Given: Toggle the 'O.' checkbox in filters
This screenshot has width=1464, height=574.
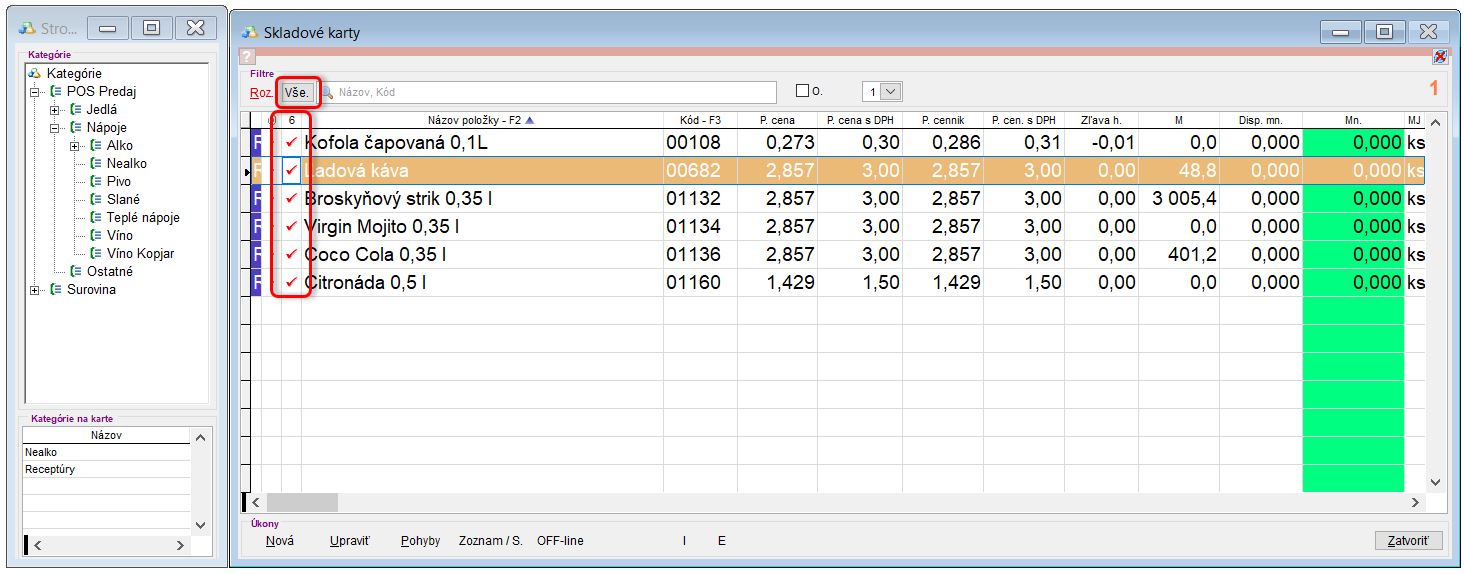Looking at the screenshot, I should (802, 92).
